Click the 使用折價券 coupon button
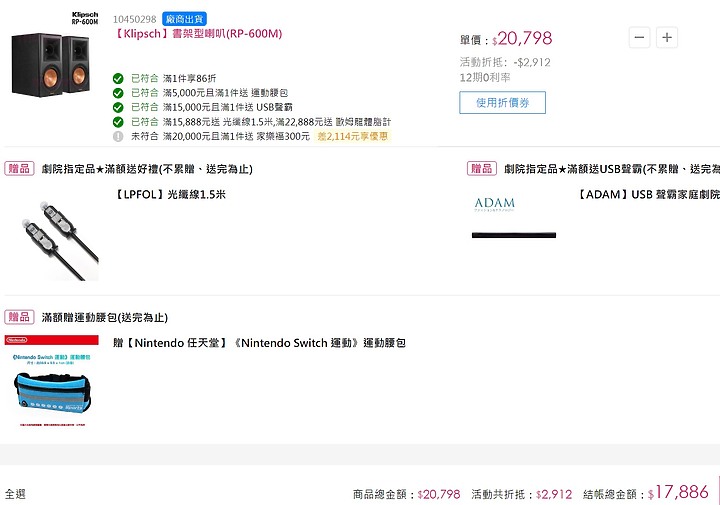The height and width of the screenshot is (505, 720). pyautogui.click(x=502, y=102)
